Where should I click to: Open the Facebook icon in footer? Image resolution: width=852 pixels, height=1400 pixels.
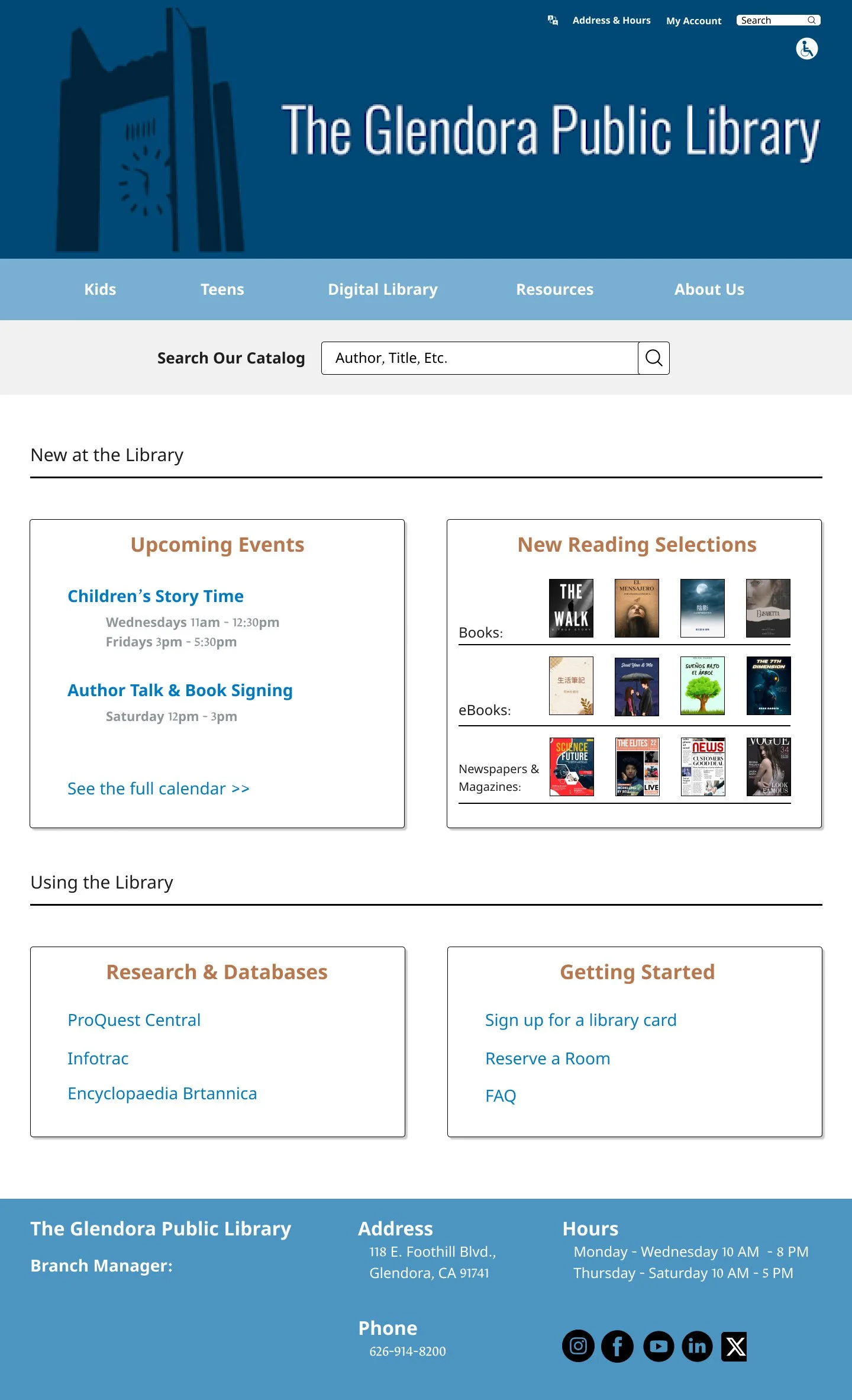click(617, 1346)
